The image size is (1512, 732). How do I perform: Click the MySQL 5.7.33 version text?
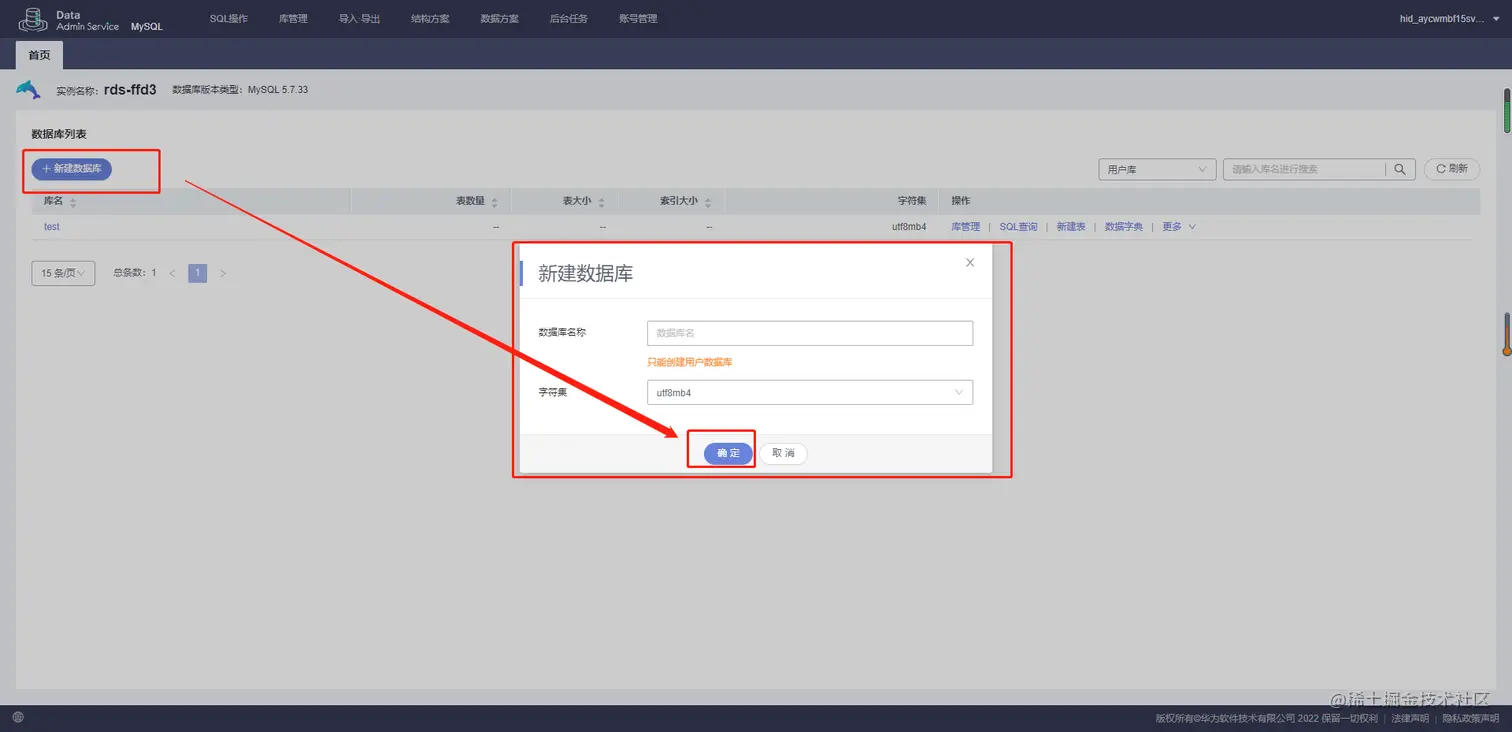(x=278, y=90)
